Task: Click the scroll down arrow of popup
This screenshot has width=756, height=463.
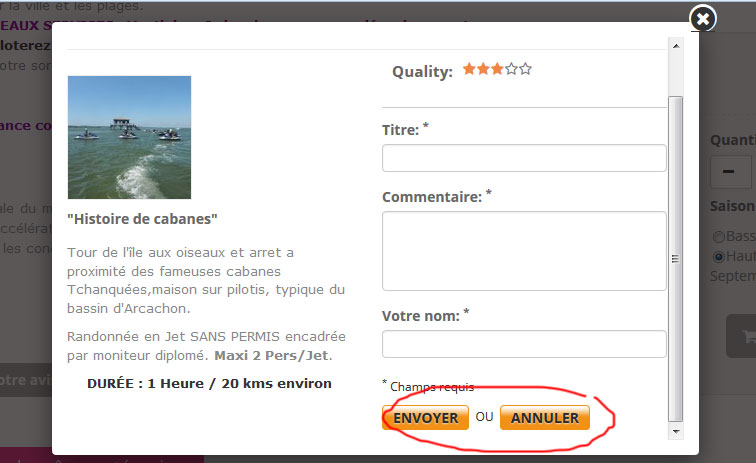Action: coord(676,432)
